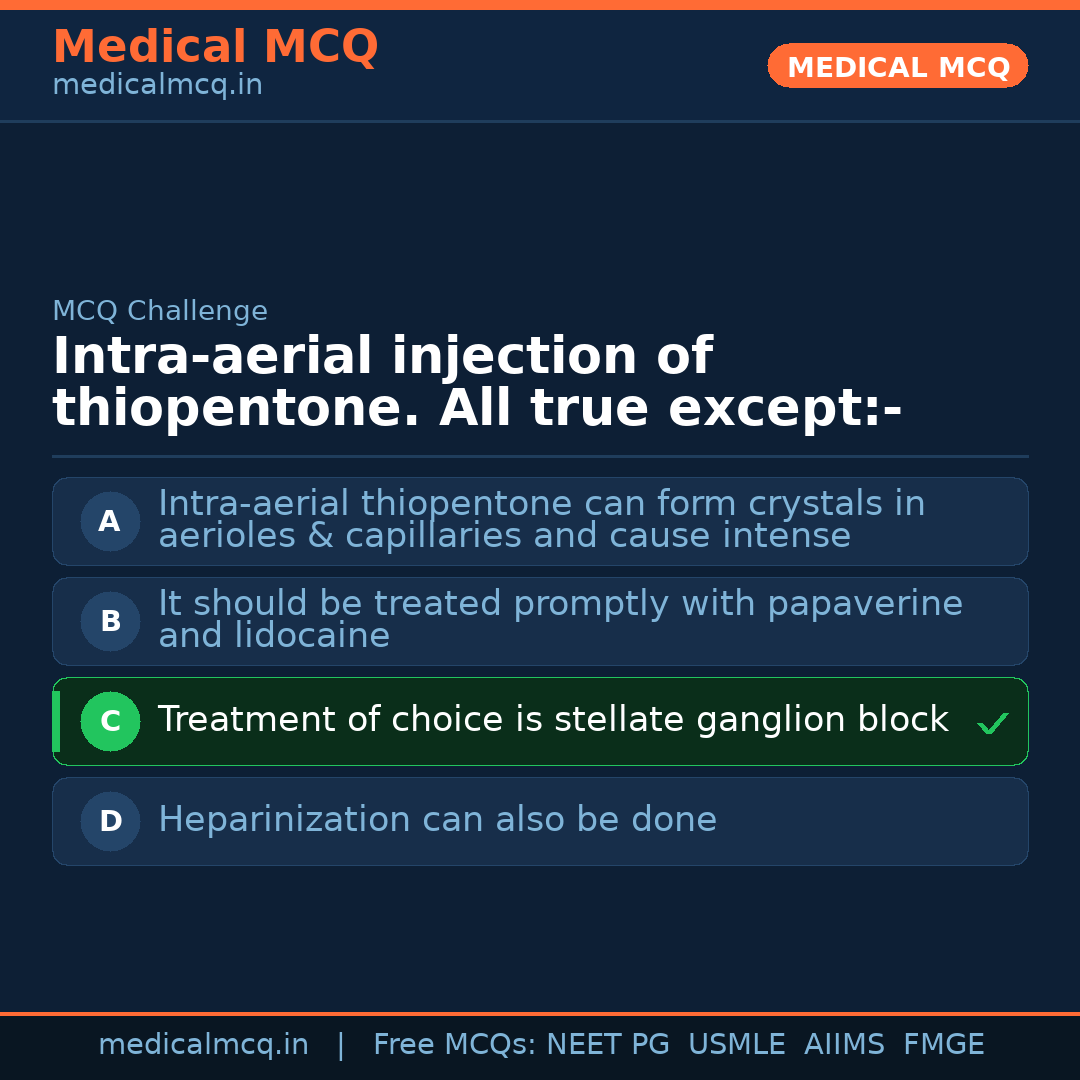Visit medicalmcq.in link under the header
1080x1080 pixels.
point(157,86)
